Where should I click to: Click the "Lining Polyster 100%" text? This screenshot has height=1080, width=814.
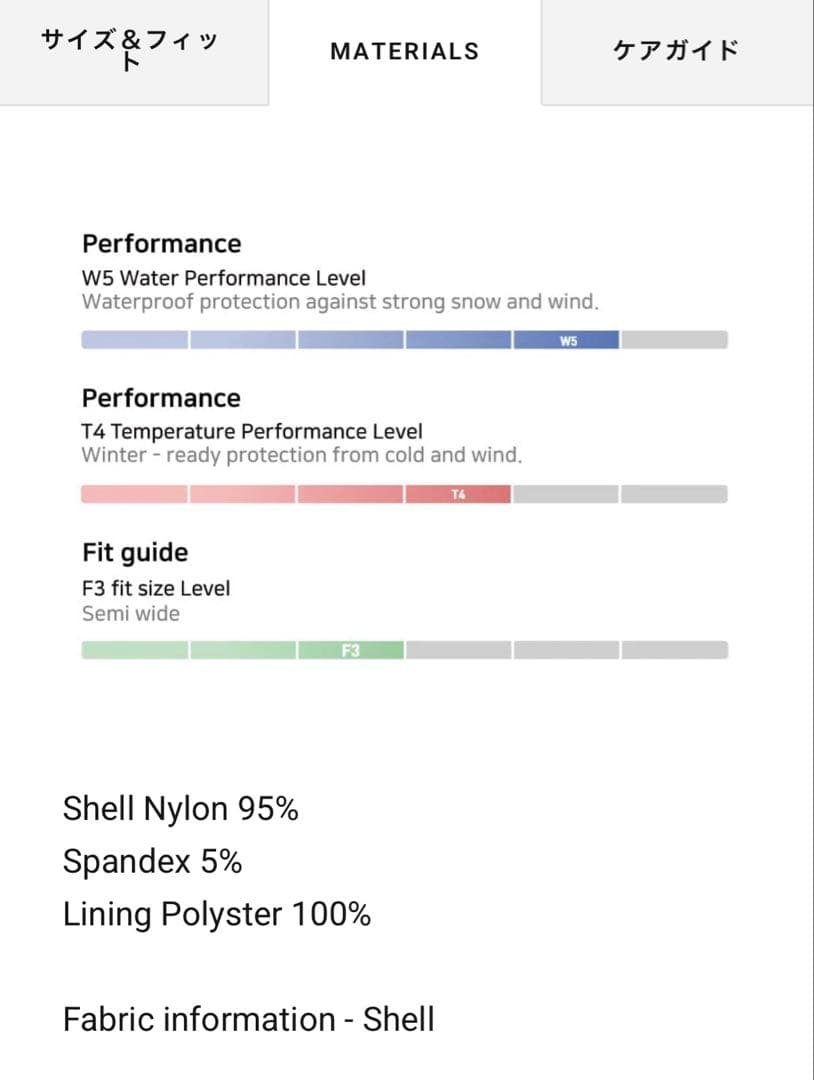(217, 914)
